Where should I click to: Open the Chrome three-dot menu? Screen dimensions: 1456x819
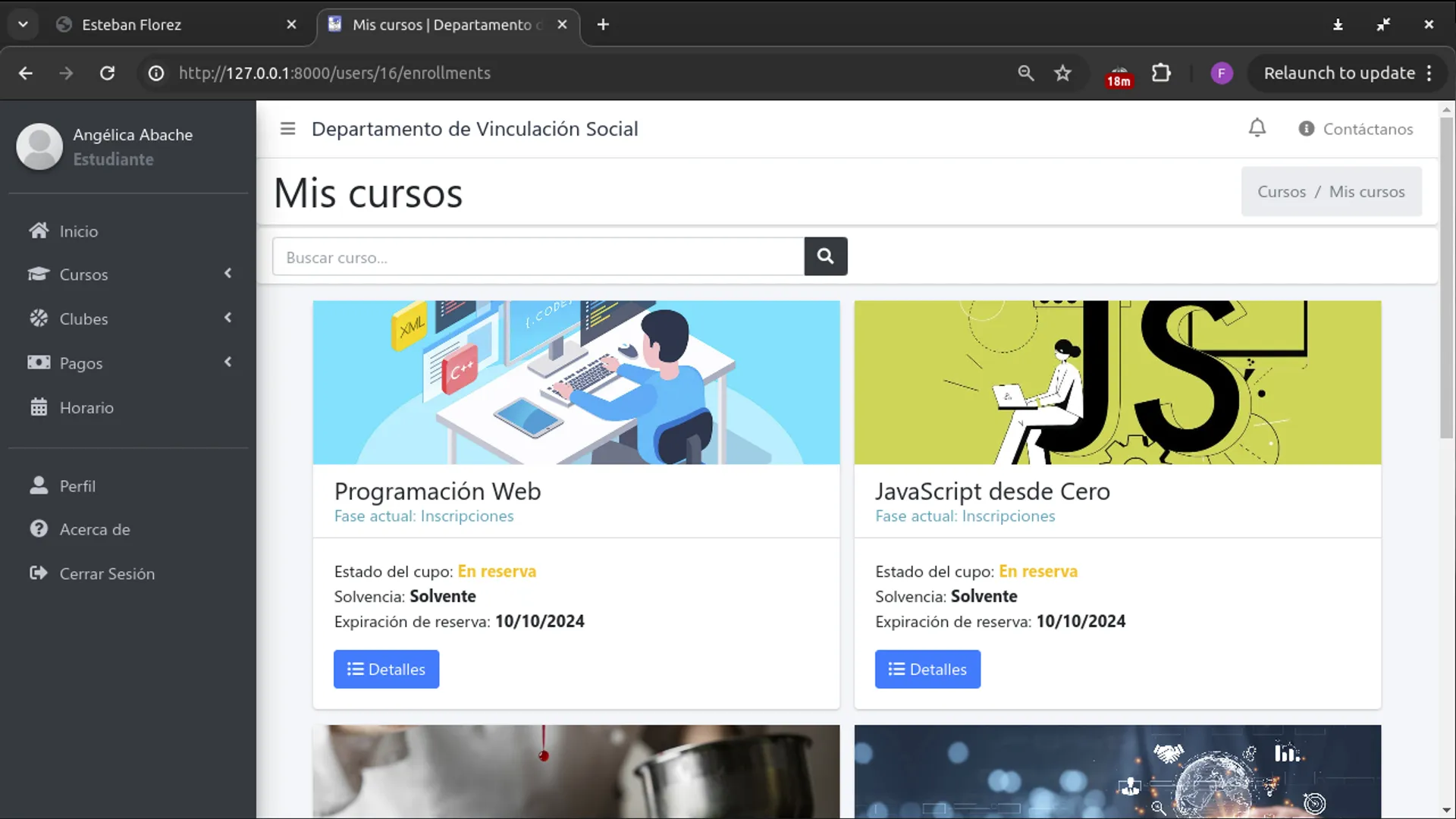(1429, 73)
